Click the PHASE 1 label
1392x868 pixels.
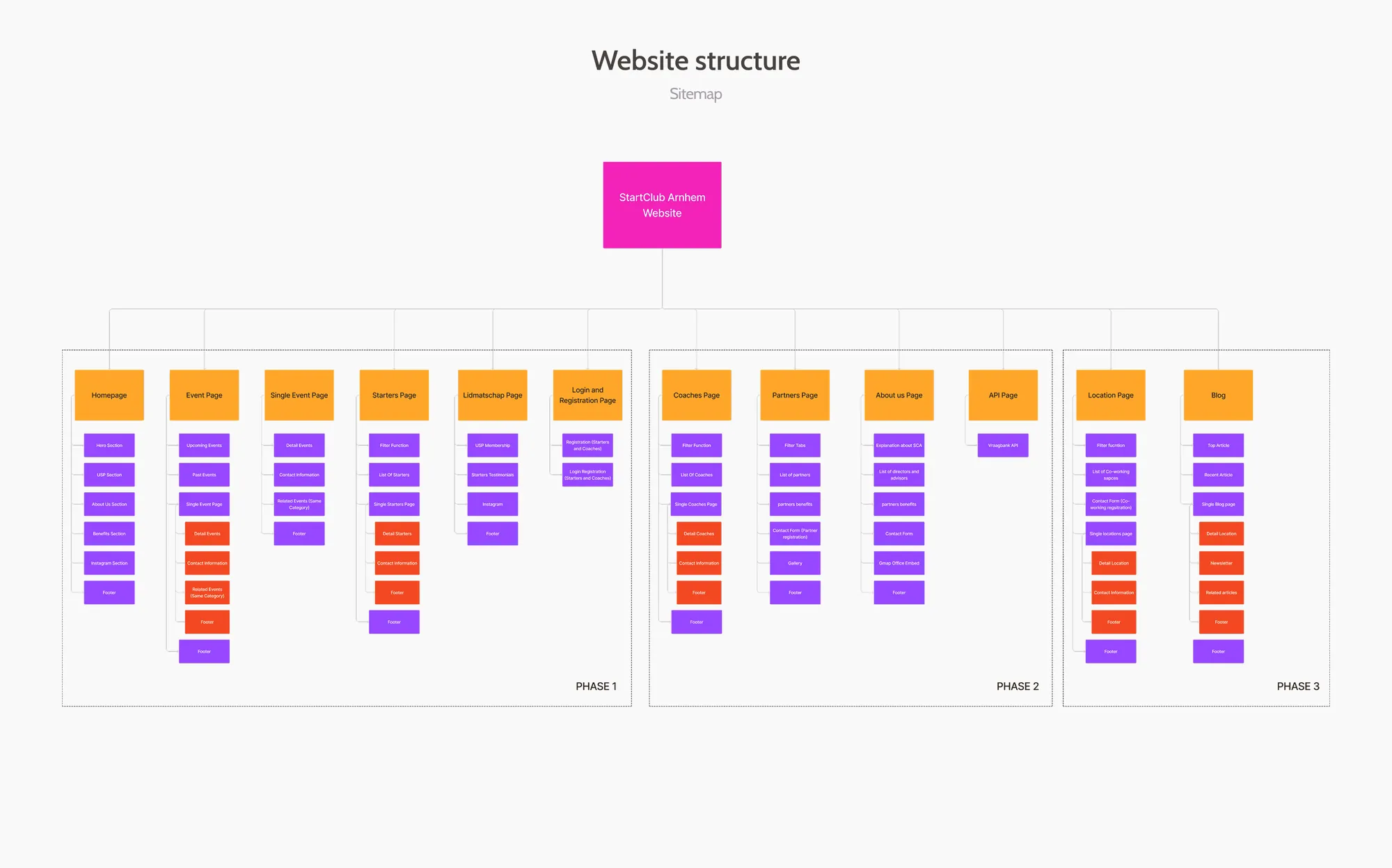pyautogui.click(x=596, y=686)
